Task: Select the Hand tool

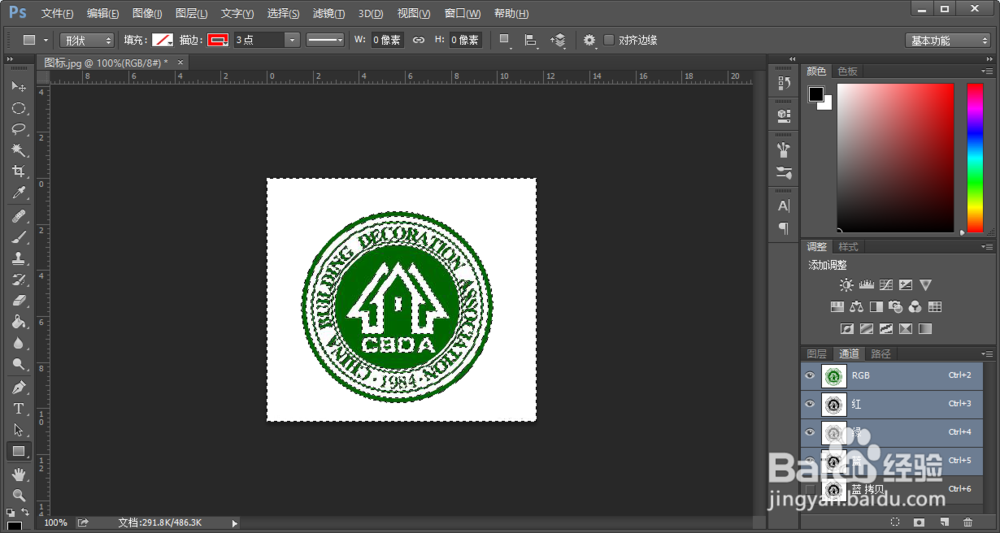Action: pyautogui.click(x=18, y=474)
